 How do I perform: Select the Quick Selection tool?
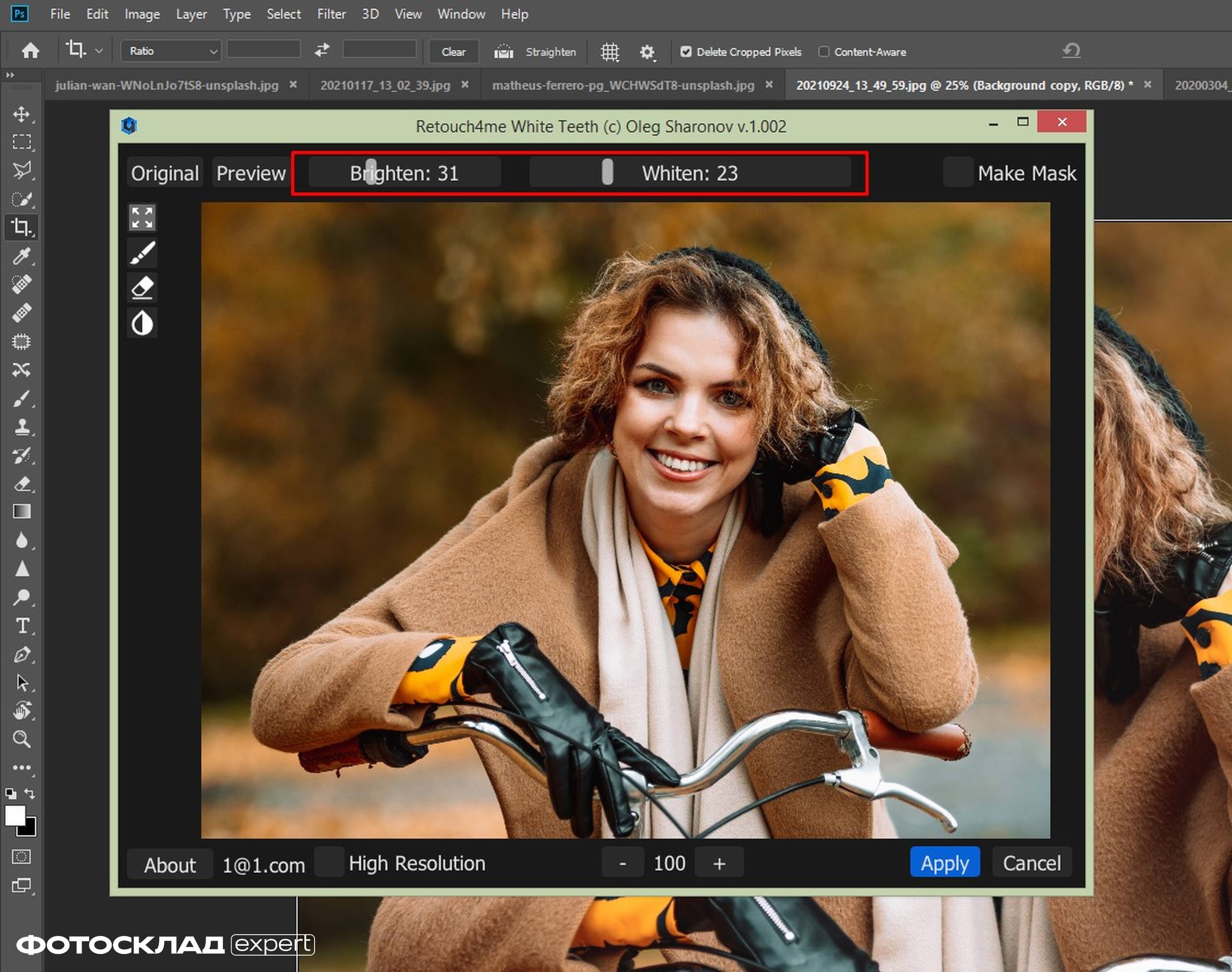click(x=22, y=199)
